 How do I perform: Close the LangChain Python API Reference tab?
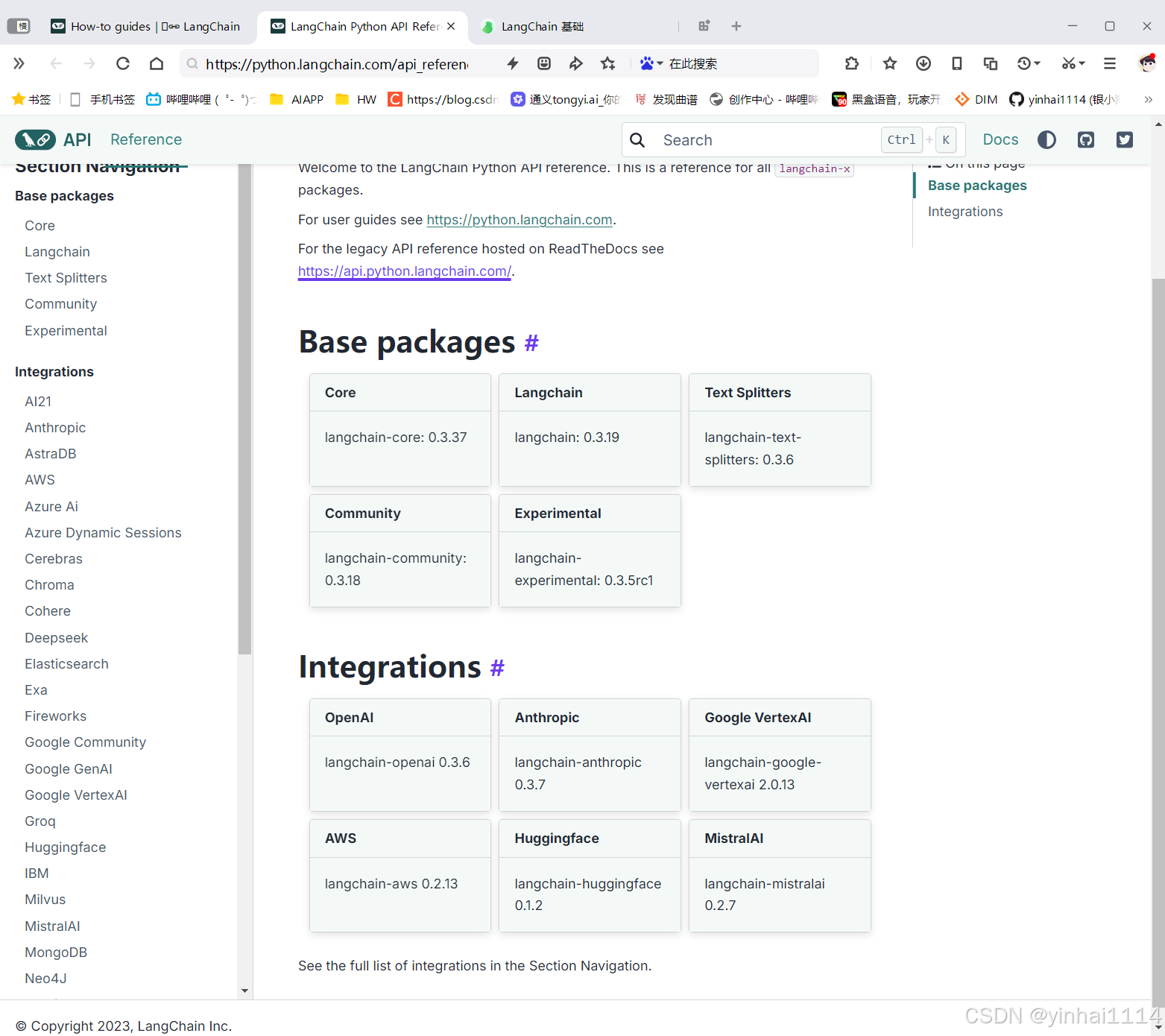pyautogui.click(x=451, y=26)
